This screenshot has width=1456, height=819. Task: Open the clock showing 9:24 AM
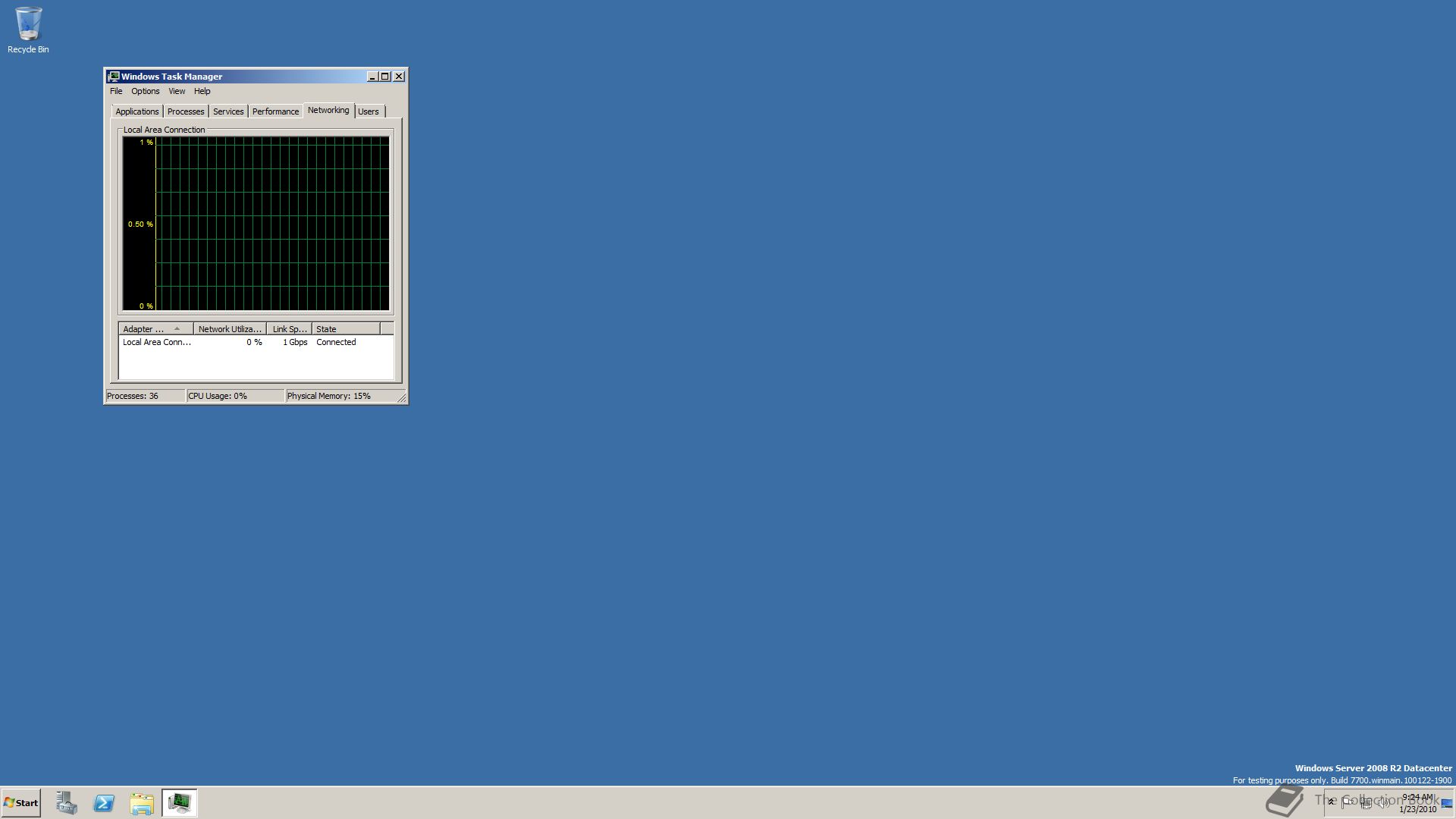(1417, 803)
